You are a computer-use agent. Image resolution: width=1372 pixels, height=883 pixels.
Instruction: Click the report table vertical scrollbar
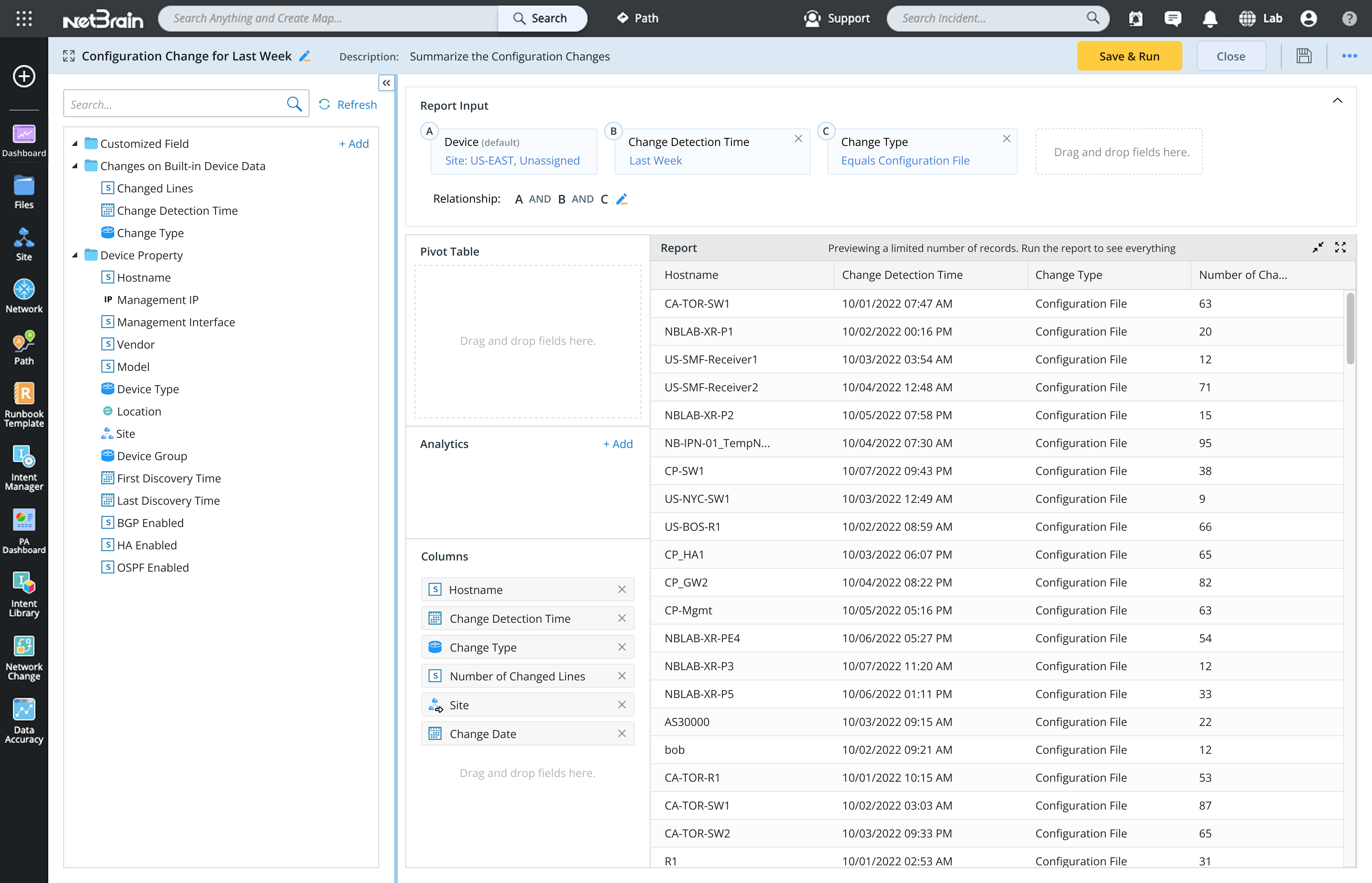[x=1350, y=328]
